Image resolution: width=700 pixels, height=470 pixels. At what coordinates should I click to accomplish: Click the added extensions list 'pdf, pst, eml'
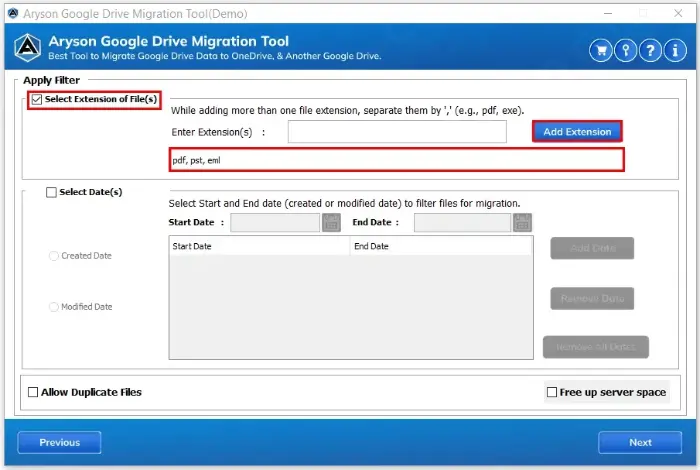tap(396, 160)
